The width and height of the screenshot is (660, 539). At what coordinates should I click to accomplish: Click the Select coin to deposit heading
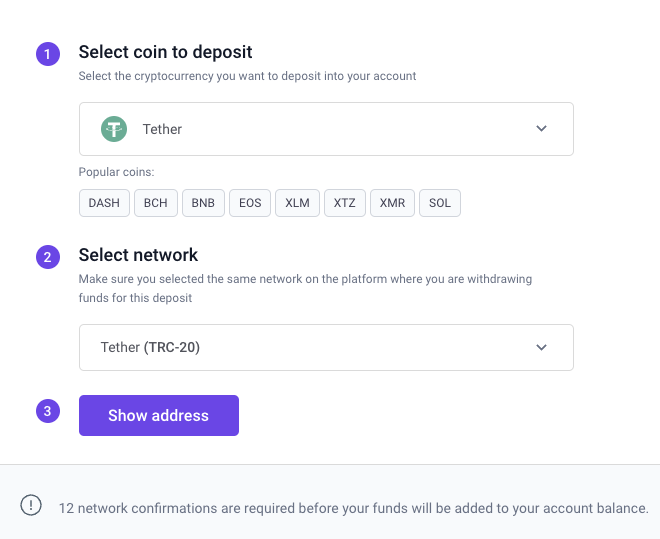point(165,52)
